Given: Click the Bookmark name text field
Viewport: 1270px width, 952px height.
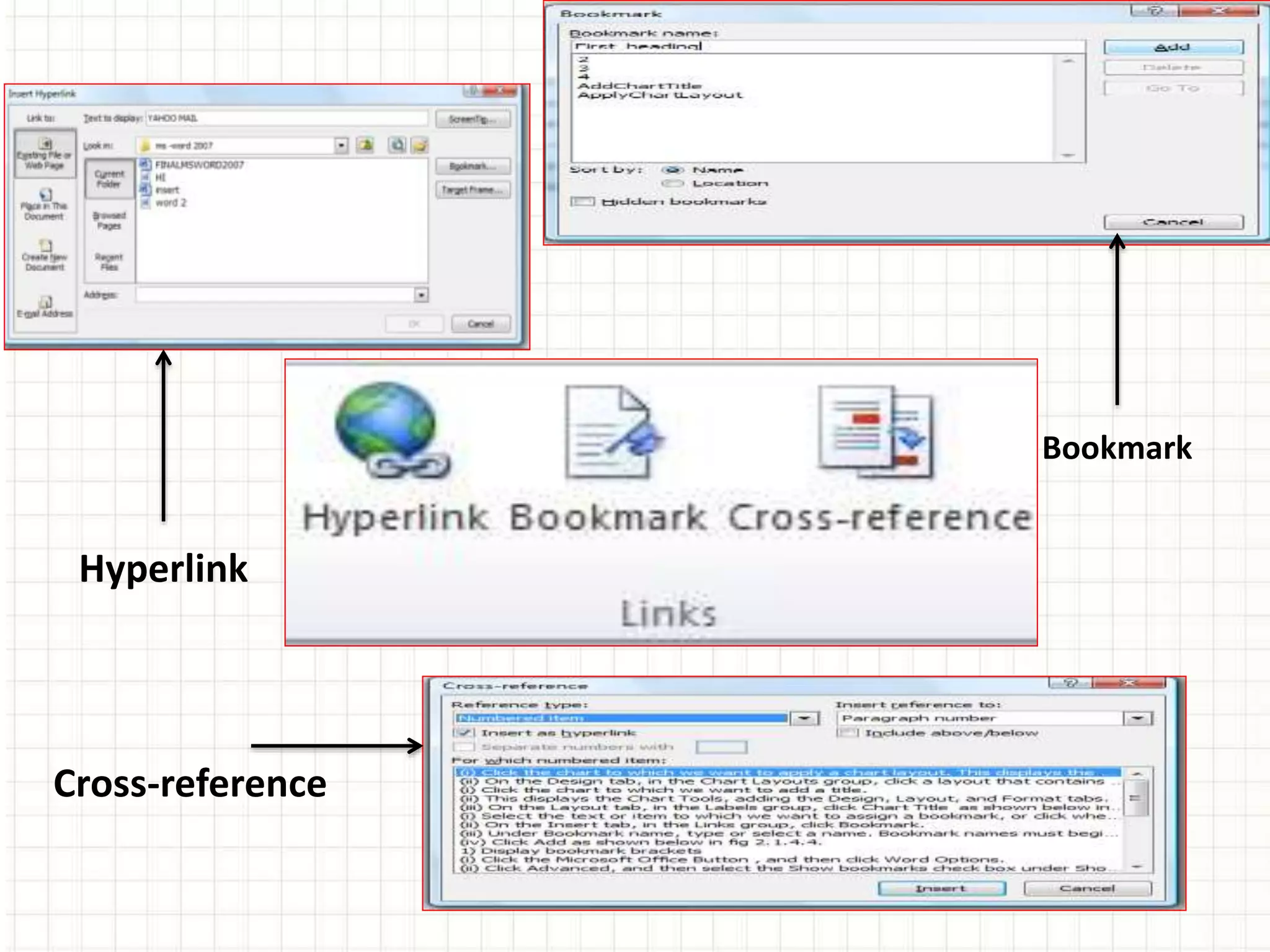Looking at the screenshot, I should pos(828,46).
